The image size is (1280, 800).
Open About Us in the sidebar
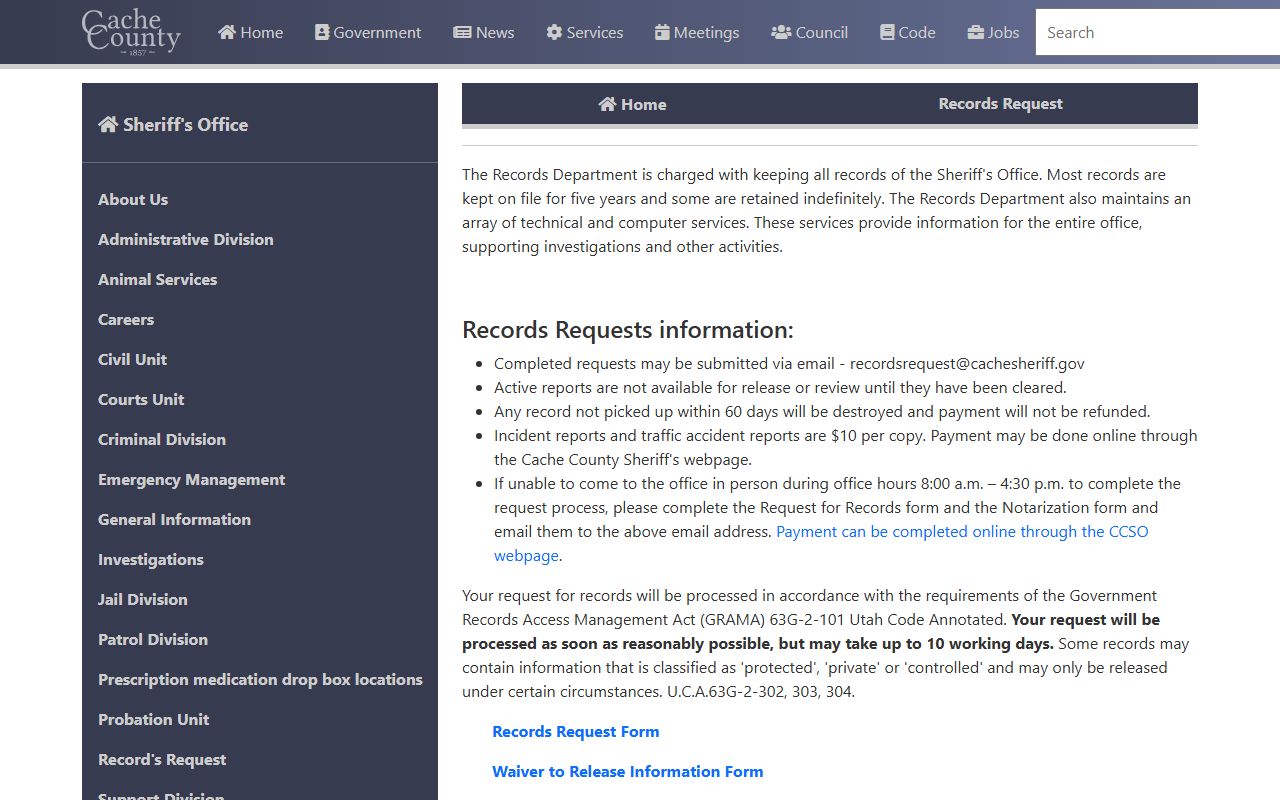pos(133,199)
